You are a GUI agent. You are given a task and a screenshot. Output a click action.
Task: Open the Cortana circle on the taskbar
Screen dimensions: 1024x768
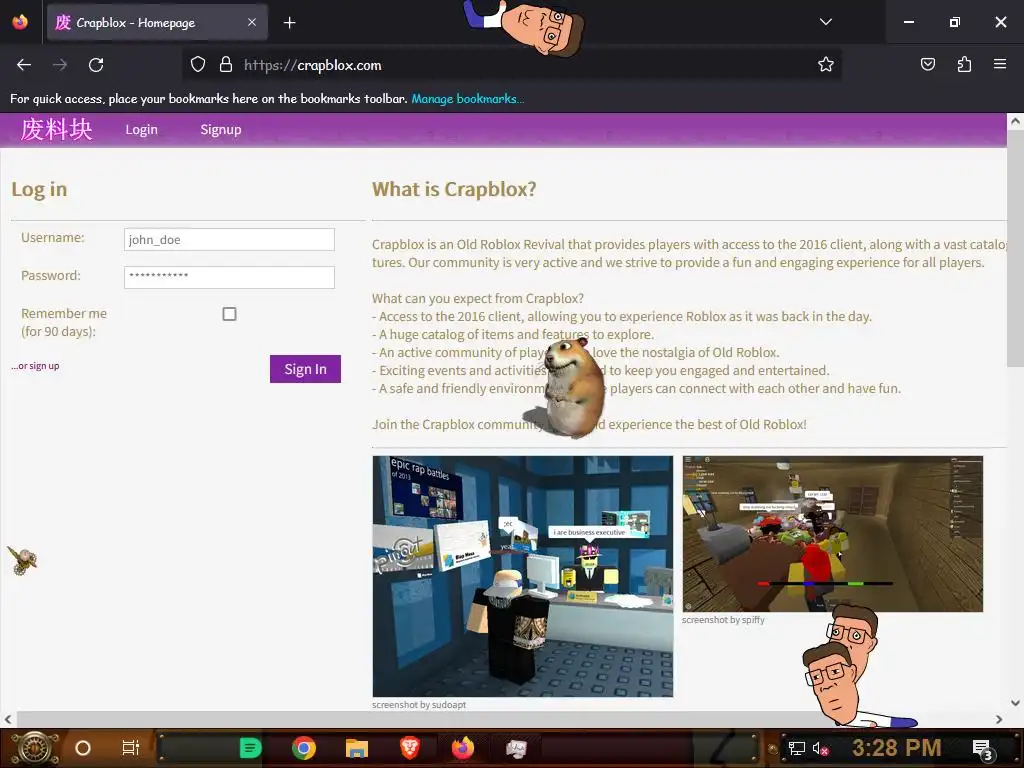click(83, 748)
